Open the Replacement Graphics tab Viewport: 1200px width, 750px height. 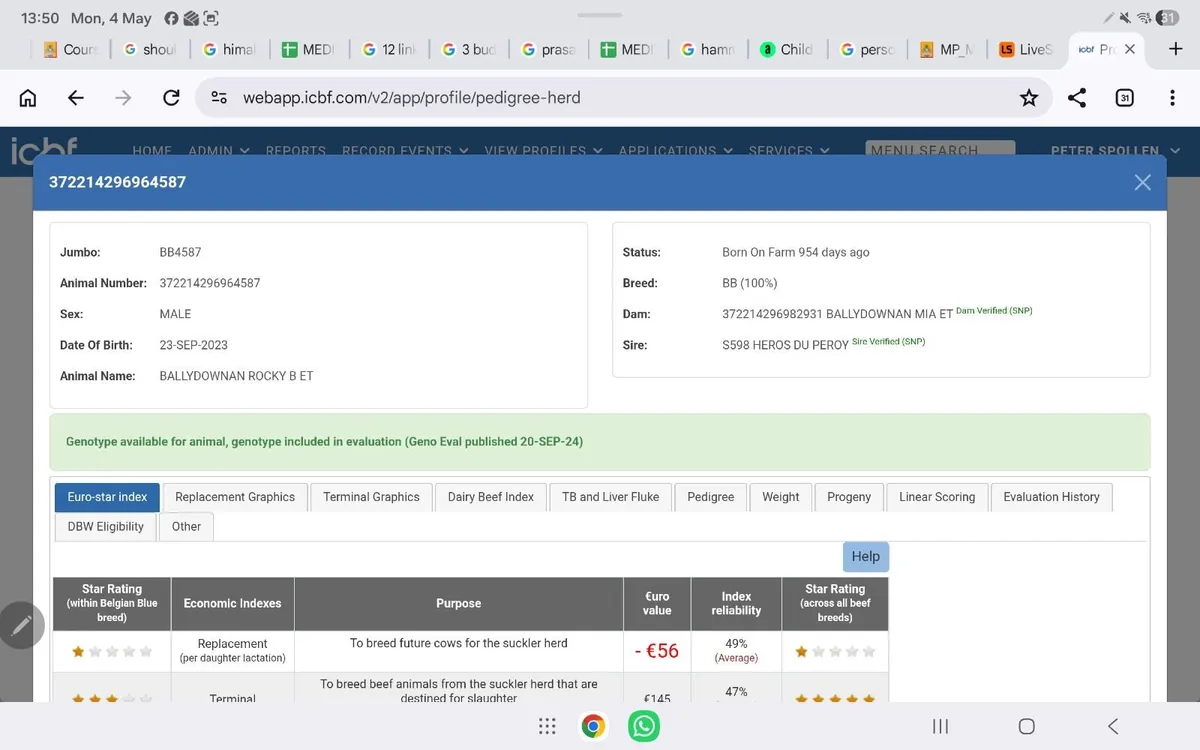[235, 497]
